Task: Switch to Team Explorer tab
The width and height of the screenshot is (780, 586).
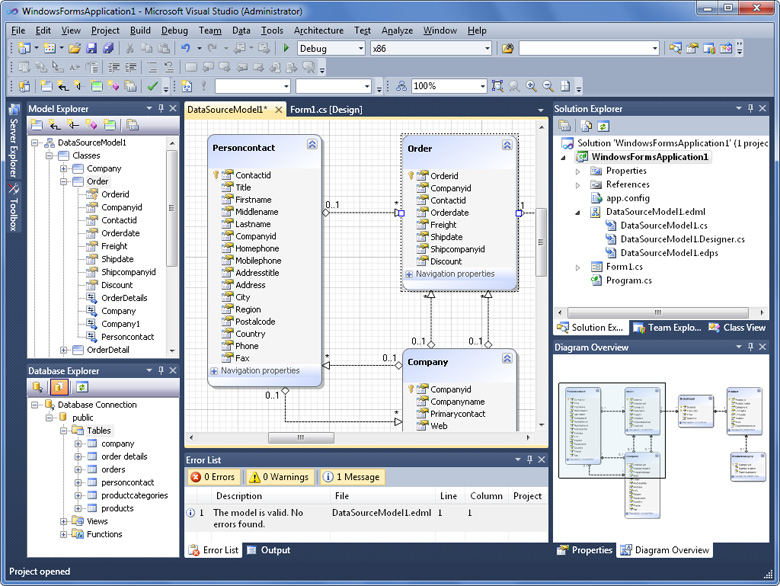Action: [x=667, y=327]
